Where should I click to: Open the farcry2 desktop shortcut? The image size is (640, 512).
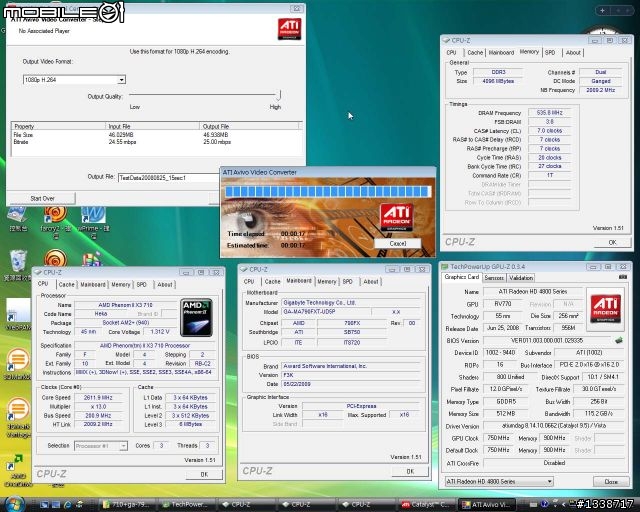56,223
